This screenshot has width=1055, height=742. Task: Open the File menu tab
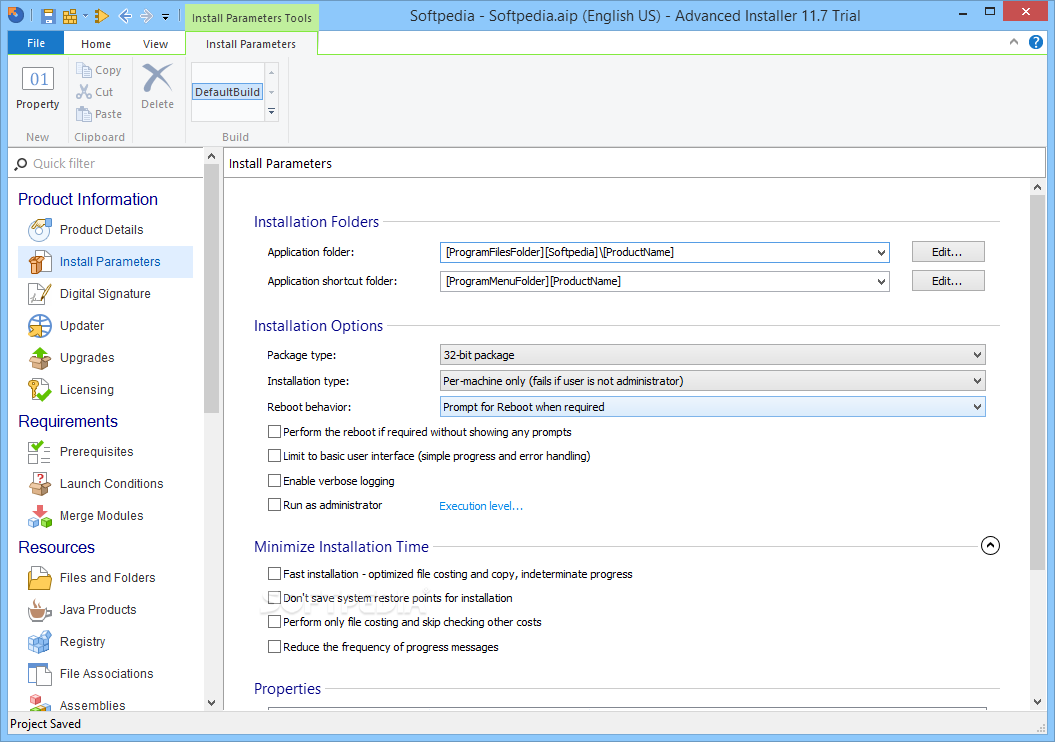(36, 44)
